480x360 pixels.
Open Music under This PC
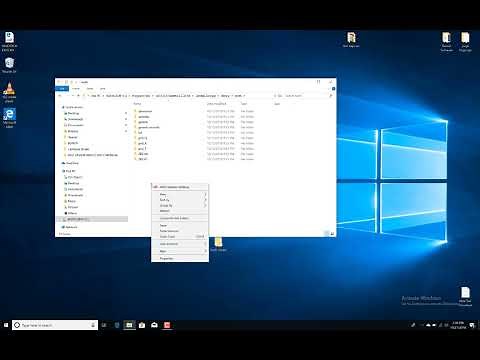pyautogui.click(x=70, y=201)
